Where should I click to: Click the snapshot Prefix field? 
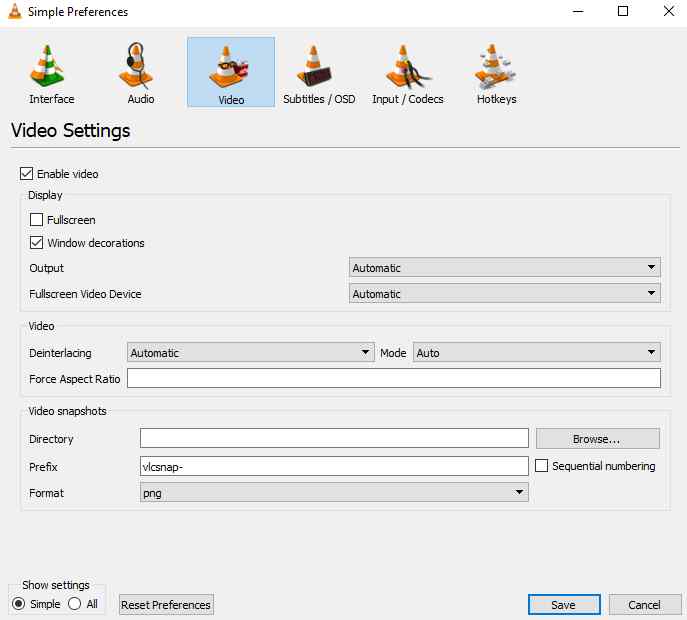tap(334, 466)
